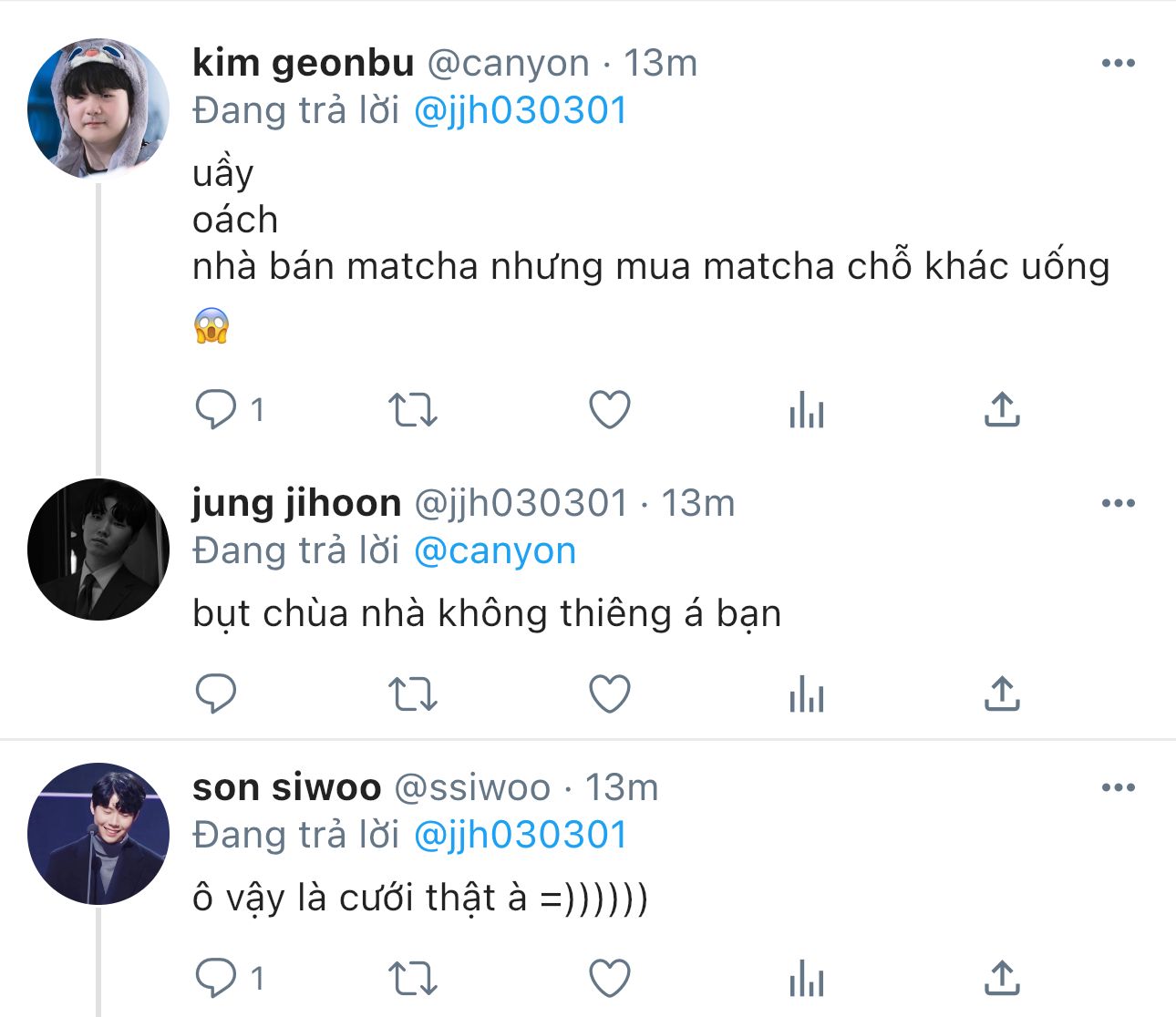Open the @canyon mention in jihoon's reply

pyautogui.click(x=495, y=551)
